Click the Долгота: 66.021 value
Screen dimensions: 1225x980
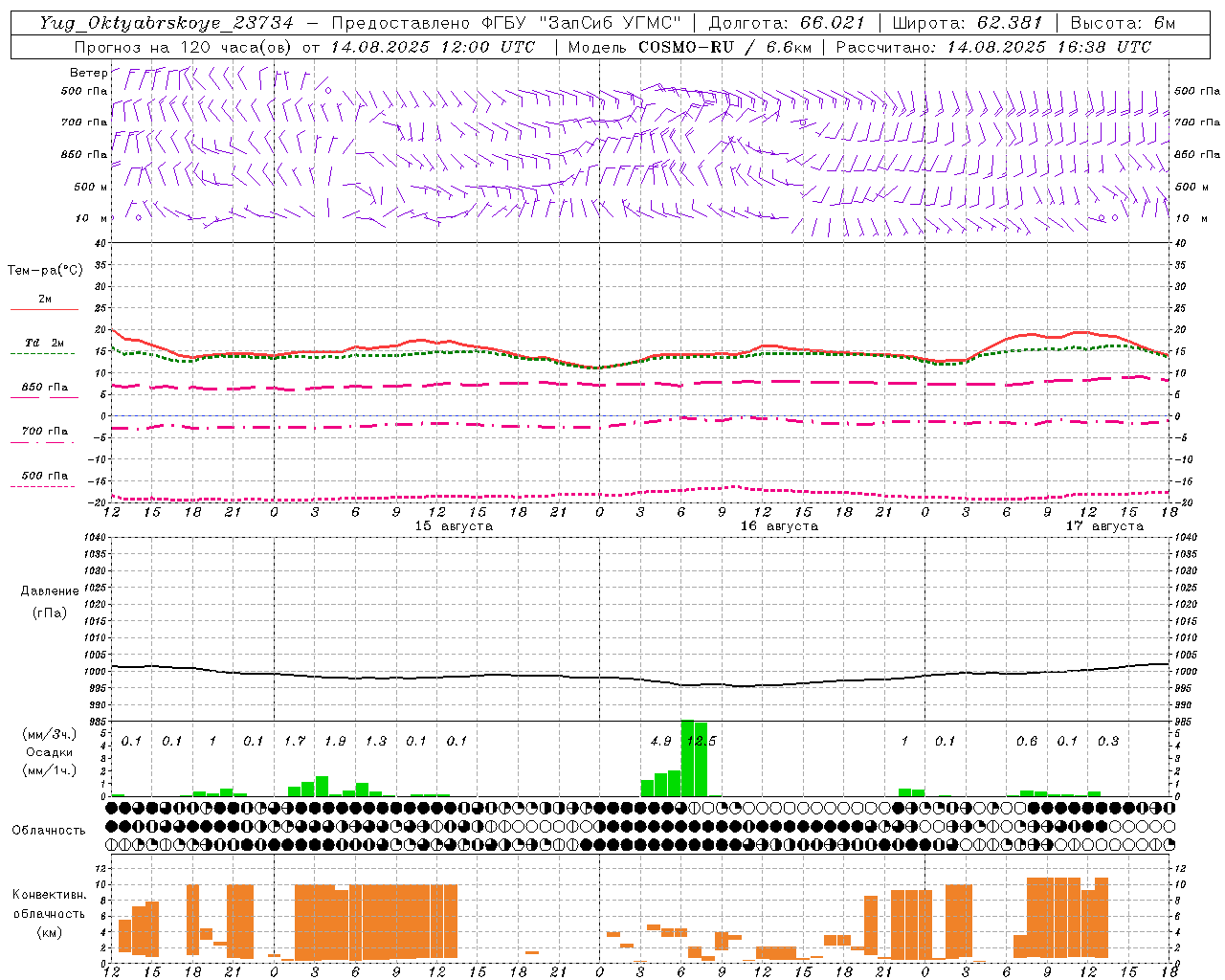787,23
